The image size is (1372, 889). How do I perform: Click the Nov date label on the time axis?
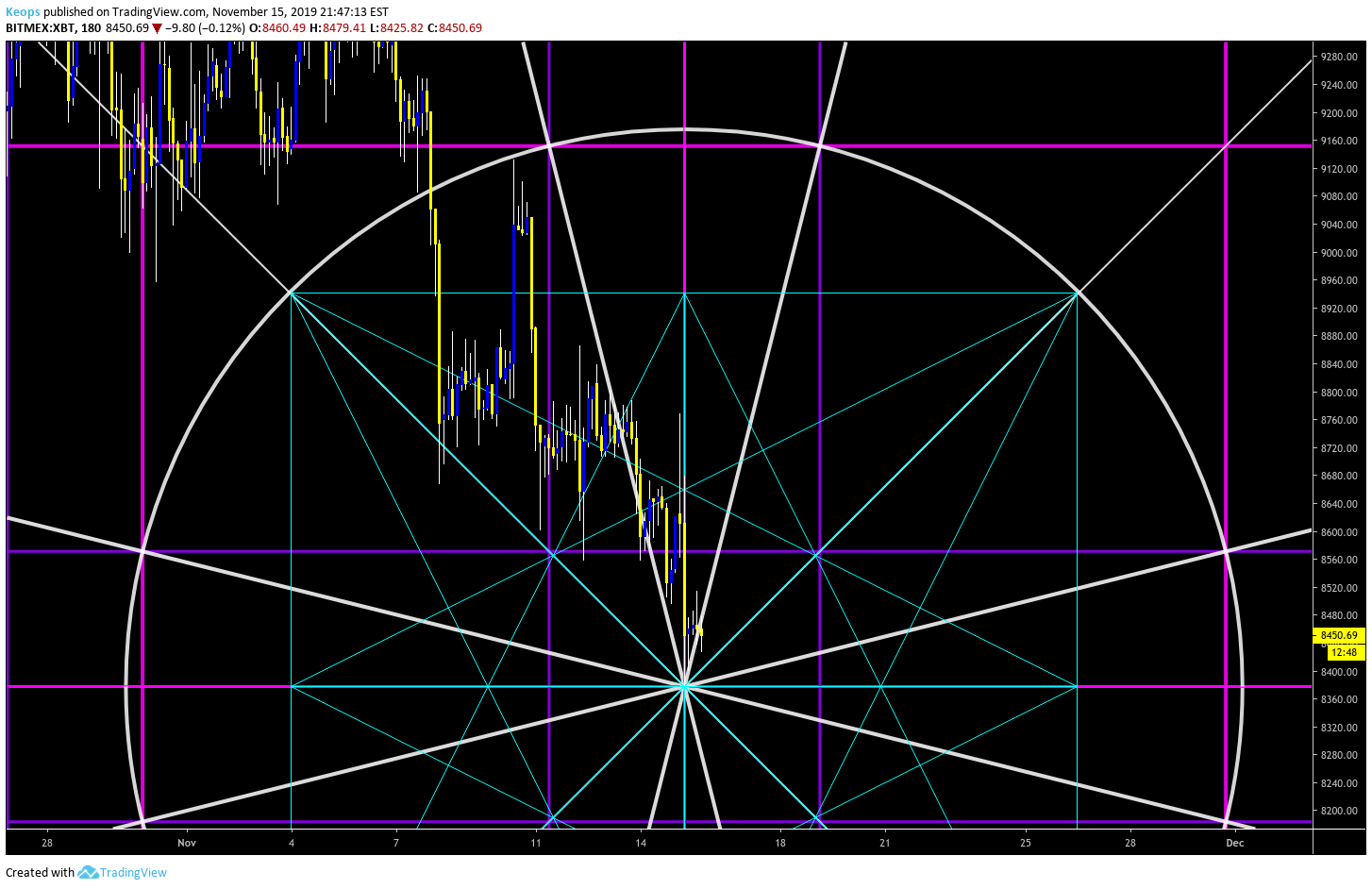click(x=187, y=843)
